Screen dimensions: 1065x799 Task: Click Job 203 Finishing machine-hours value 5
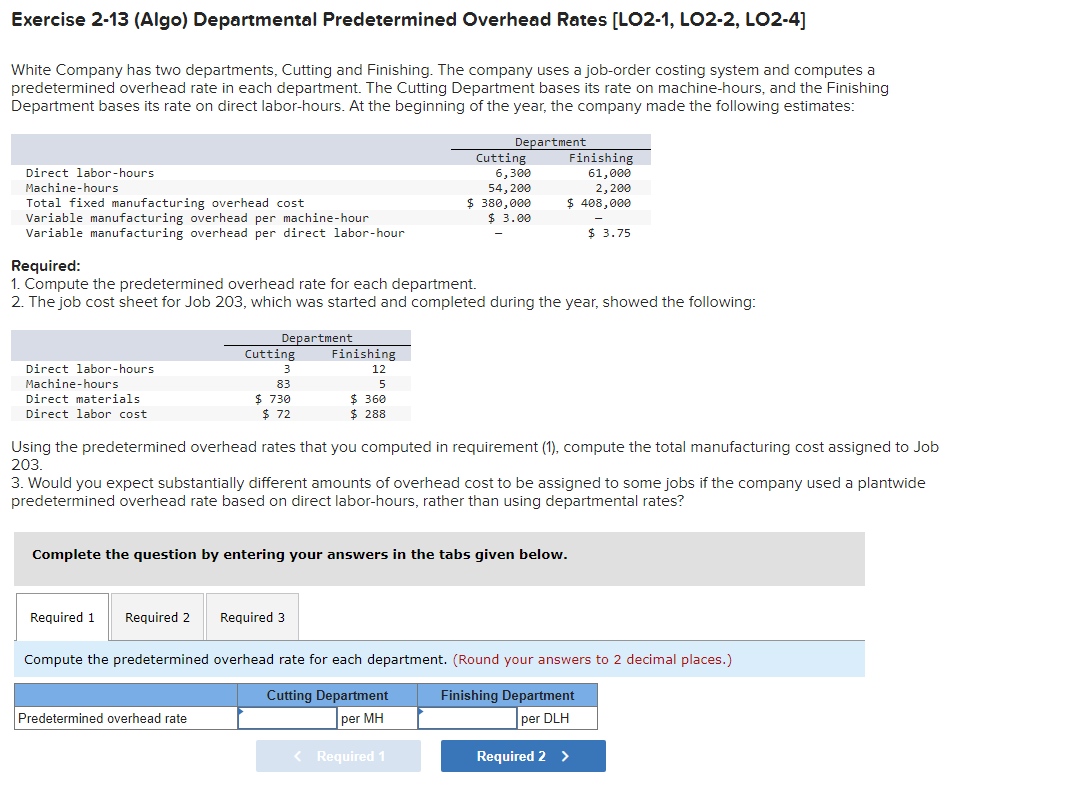[x=382, y=384]
